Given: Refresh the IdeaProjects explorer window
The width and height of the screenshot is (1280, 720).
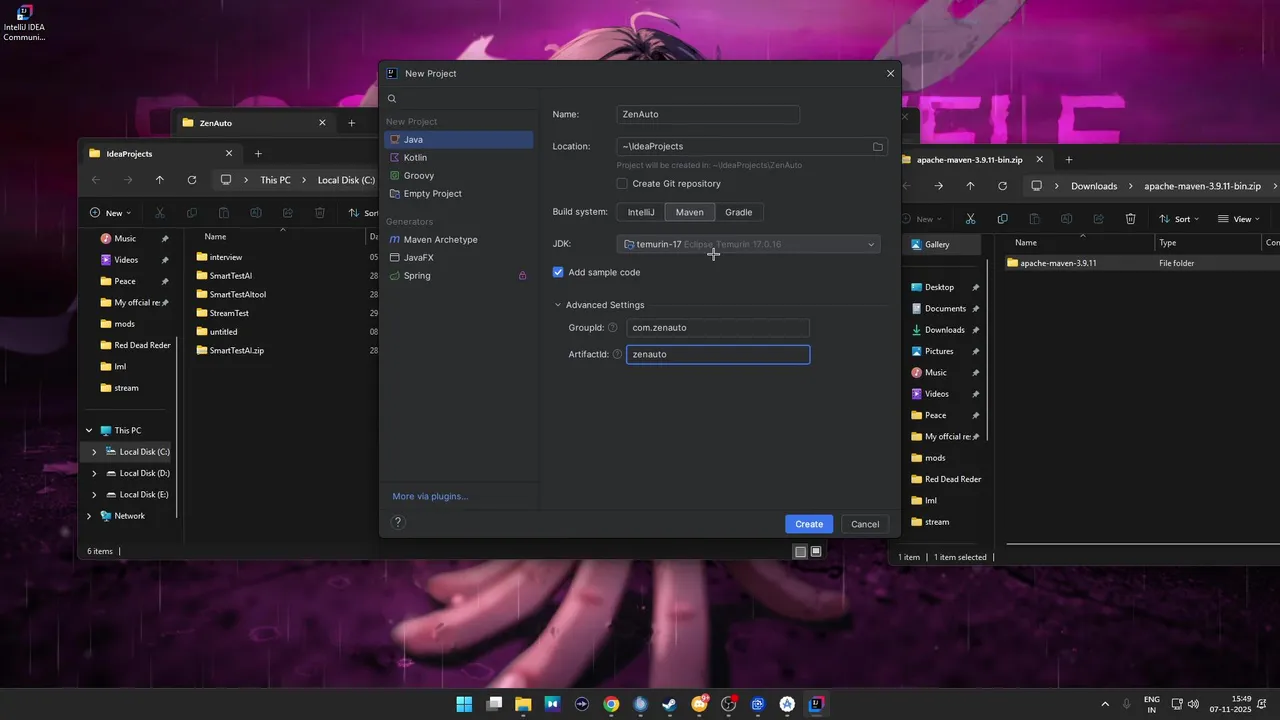Looking at the screenshot, I should click(x=191, y=180).
